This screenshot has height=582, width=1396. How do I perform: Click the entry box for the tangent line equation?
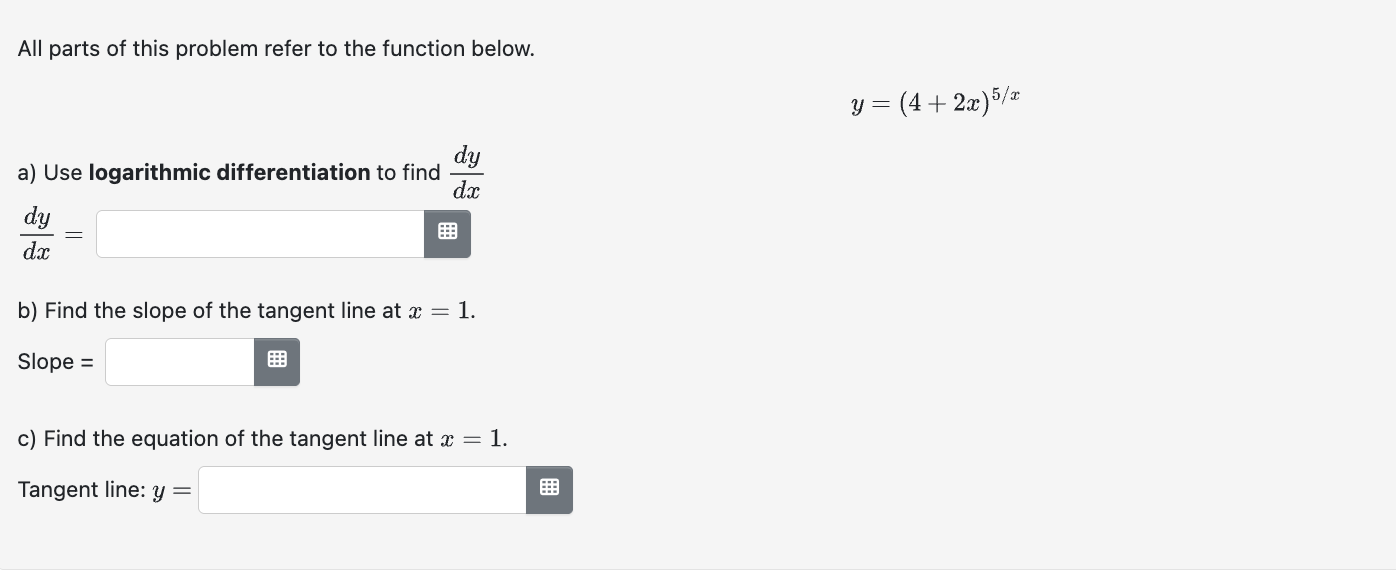tap(360, 489)
